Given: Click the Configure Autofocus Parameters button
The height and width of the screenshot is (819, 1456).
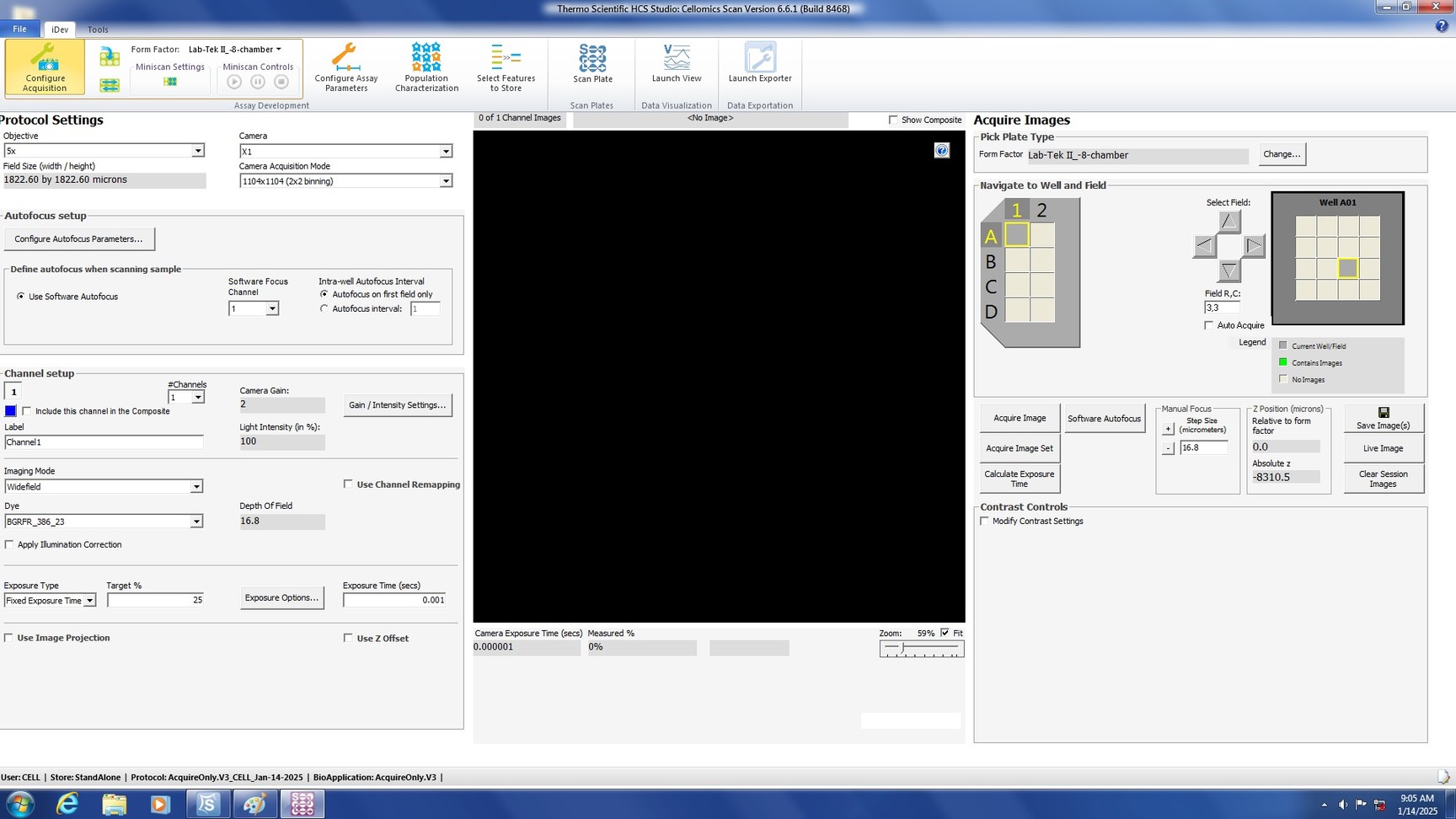Looking at the screenshot, I should pyautogui.click(x=79, y=239).
